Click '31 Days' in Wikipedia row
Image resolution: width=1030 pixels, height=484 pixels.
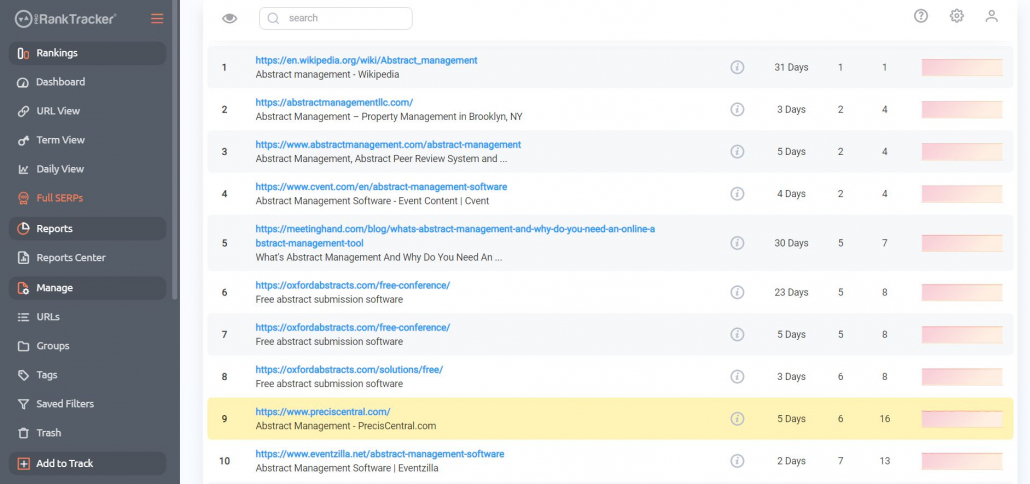click(791, 67)
